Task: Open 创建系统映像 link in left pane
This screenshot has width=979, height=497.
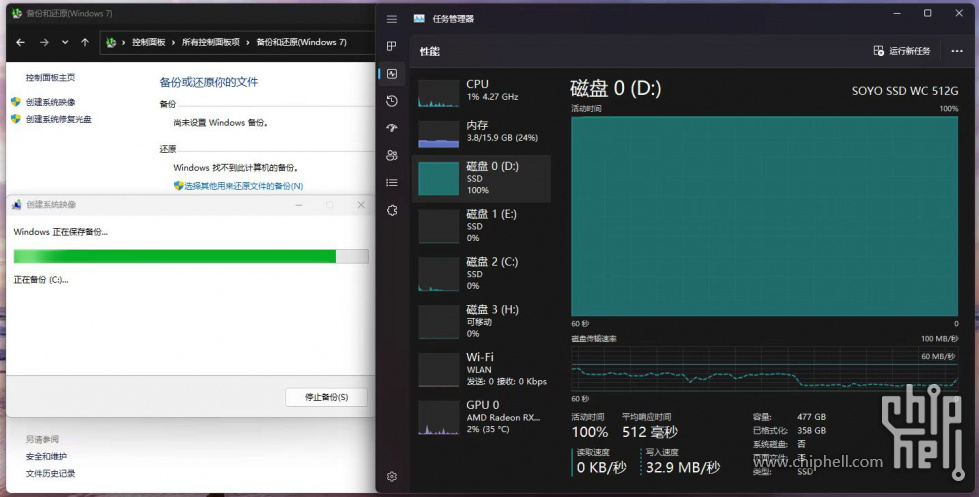Action: pyautogui.click(x=51, y=102)
